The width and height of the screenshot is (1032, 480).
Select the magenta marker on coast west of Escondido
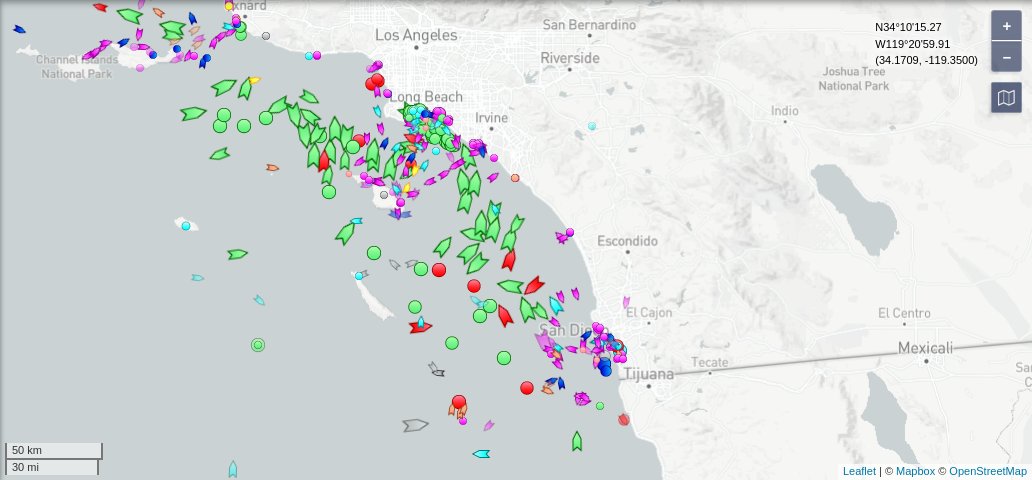point(569,232)
